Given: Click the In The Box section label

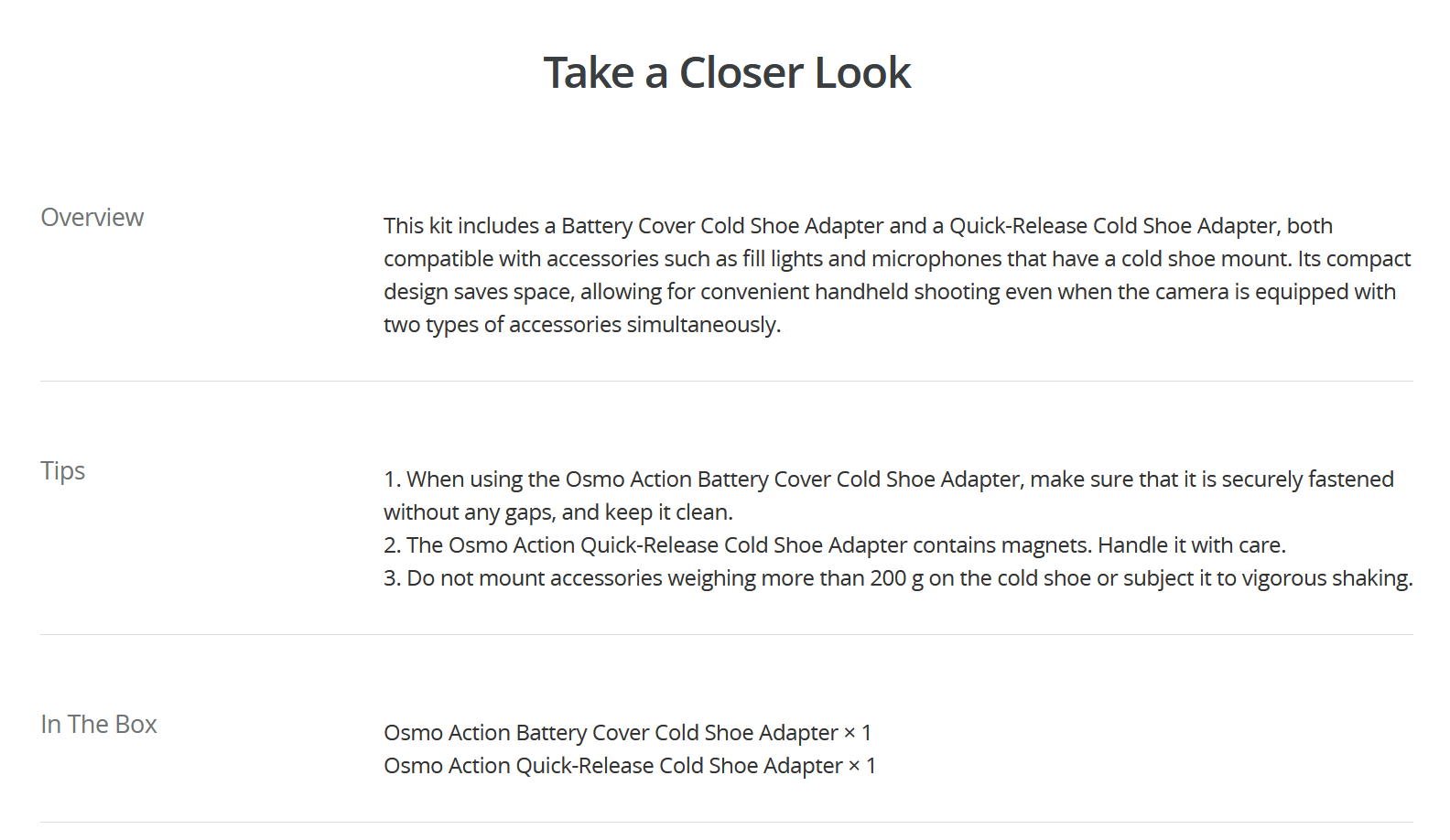Looking at the screenshot, I should (x=99, y=724).
